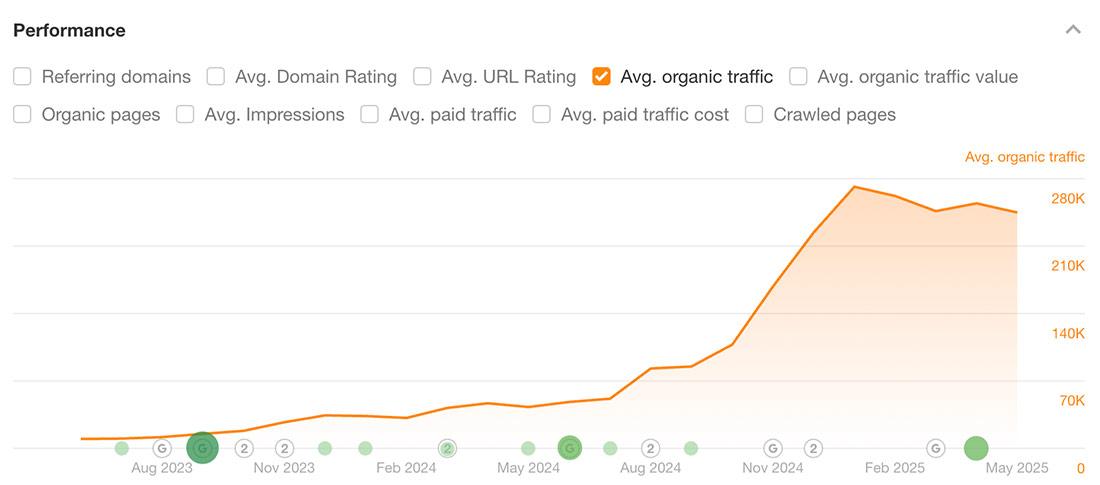Check Avg. paid traffic cost box
This screenshot has height=485, width=1100.
coord(541,114)
